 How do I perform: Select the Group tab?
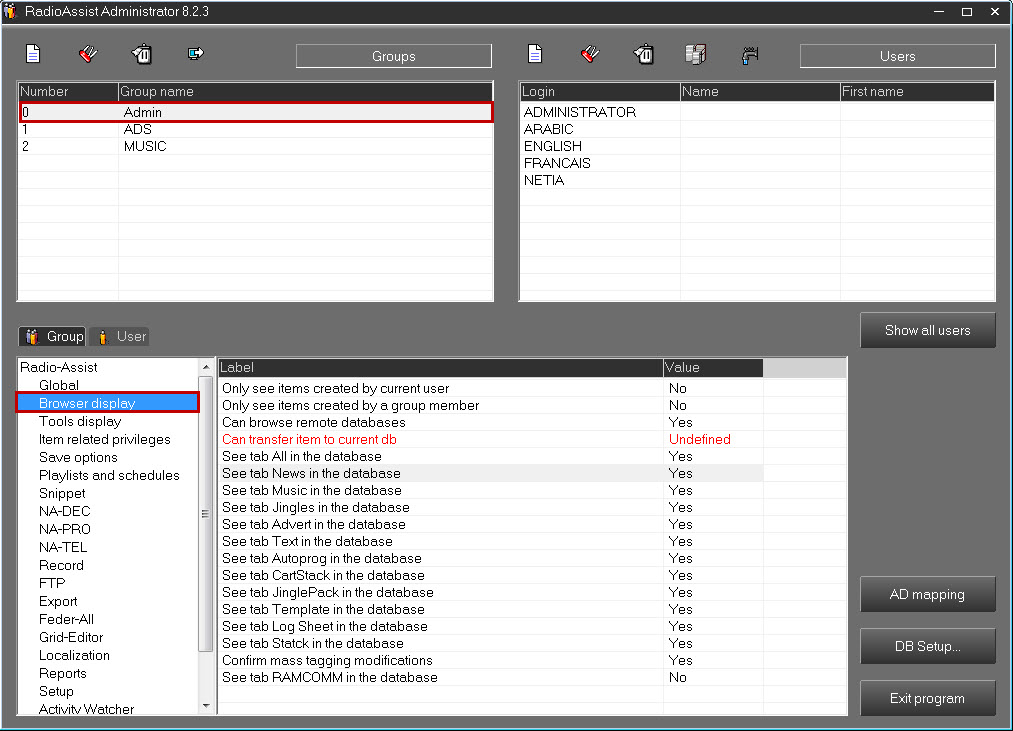click(x=53, y=337)
